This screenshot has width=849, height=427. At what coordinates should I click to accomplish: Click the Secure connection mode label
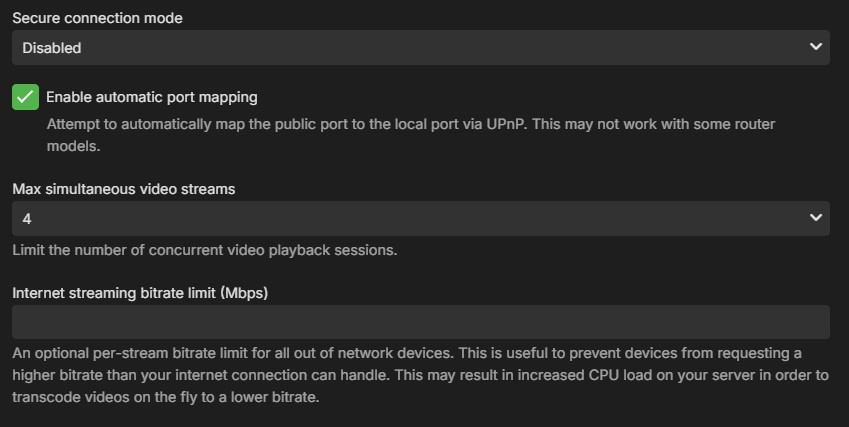tap(97, 18)
